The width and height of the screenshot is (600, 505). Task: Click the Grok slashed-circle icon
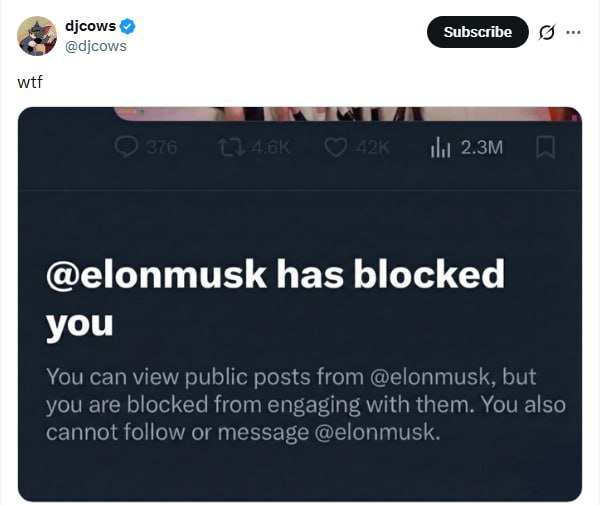547,32
